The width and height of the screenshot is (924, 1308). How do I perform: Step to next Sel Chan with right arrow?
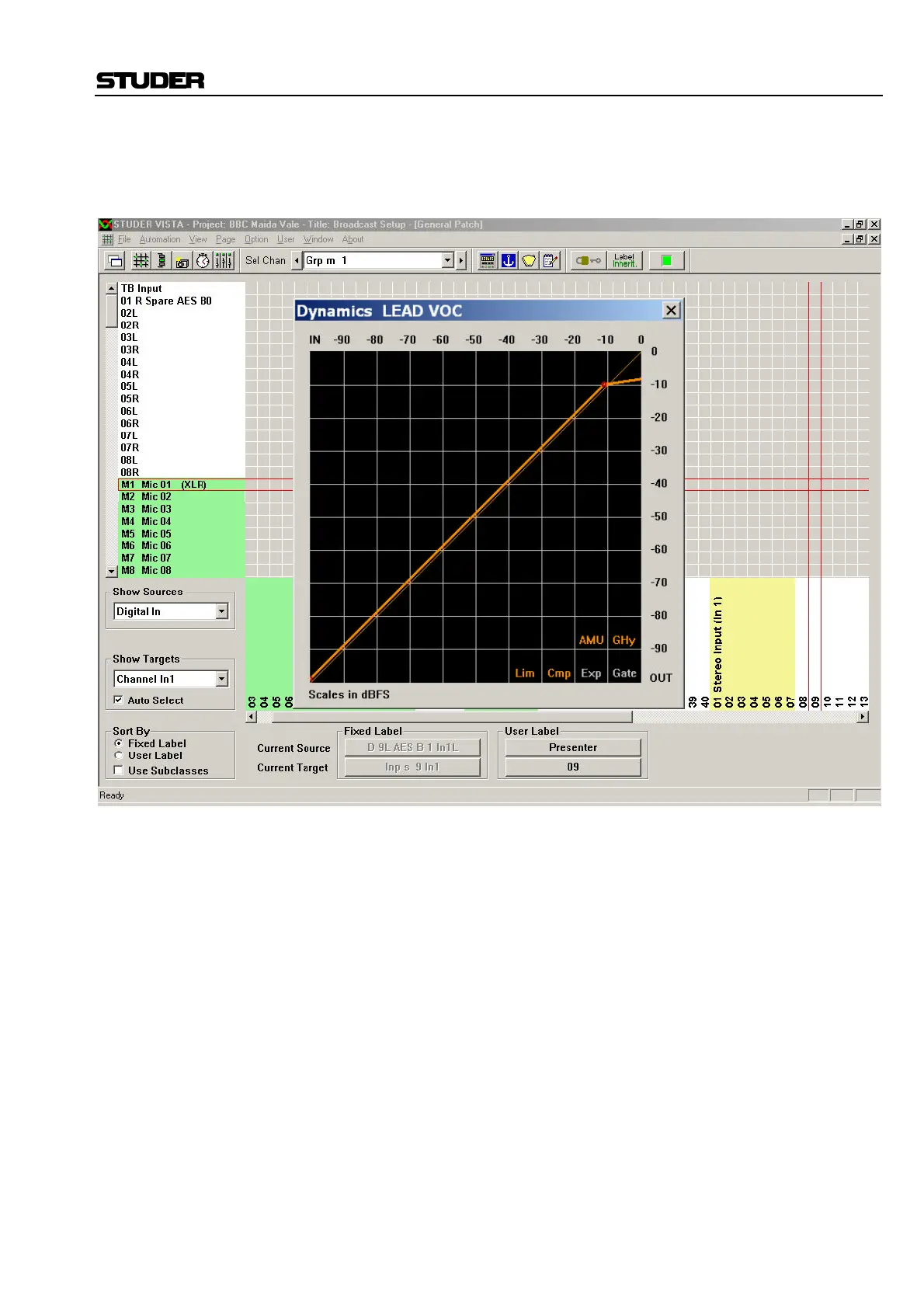[461, 261]
